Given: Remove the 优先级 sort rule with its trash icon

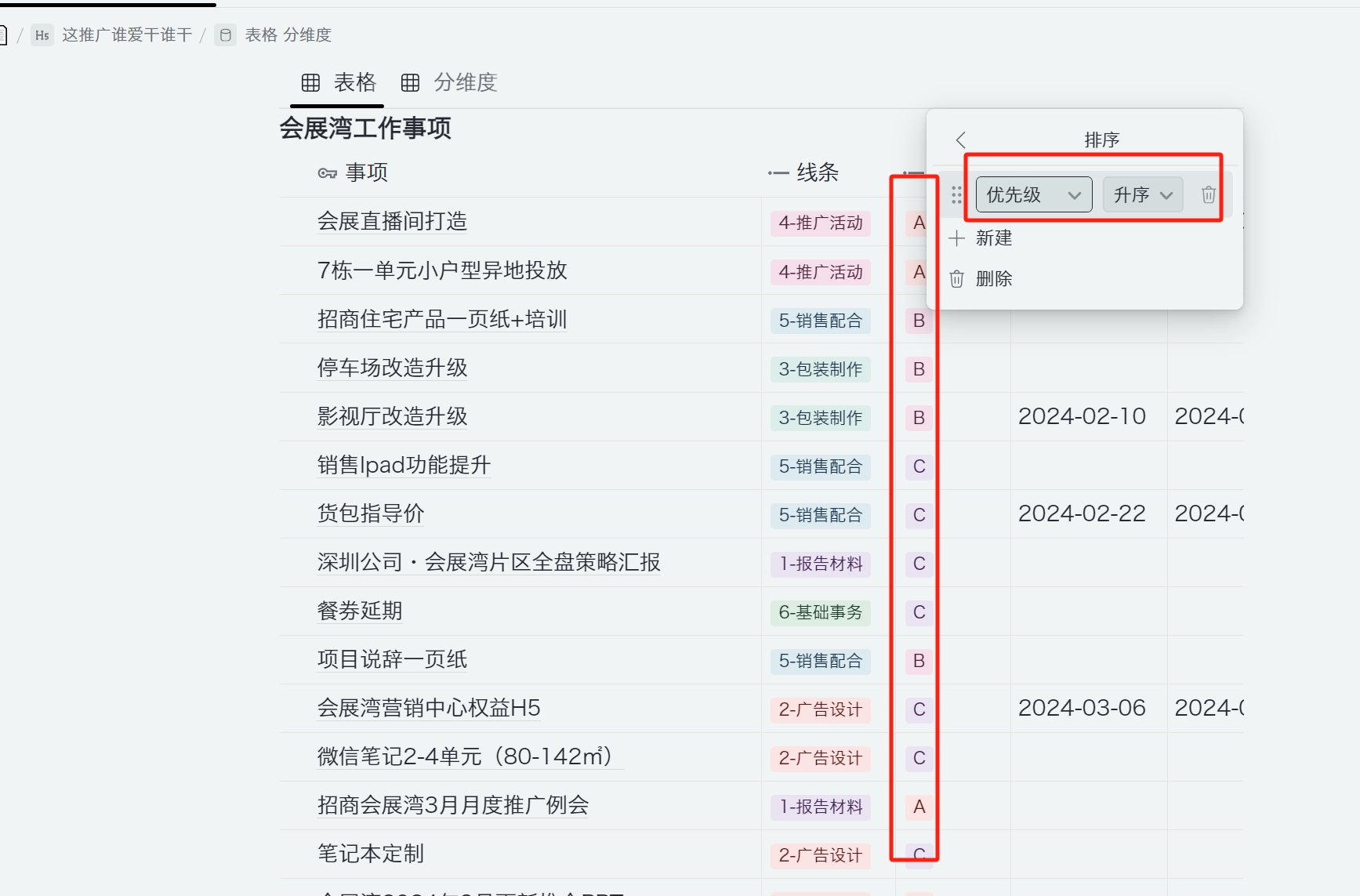Looking at the screenshot, I should tap(1209, 194).
